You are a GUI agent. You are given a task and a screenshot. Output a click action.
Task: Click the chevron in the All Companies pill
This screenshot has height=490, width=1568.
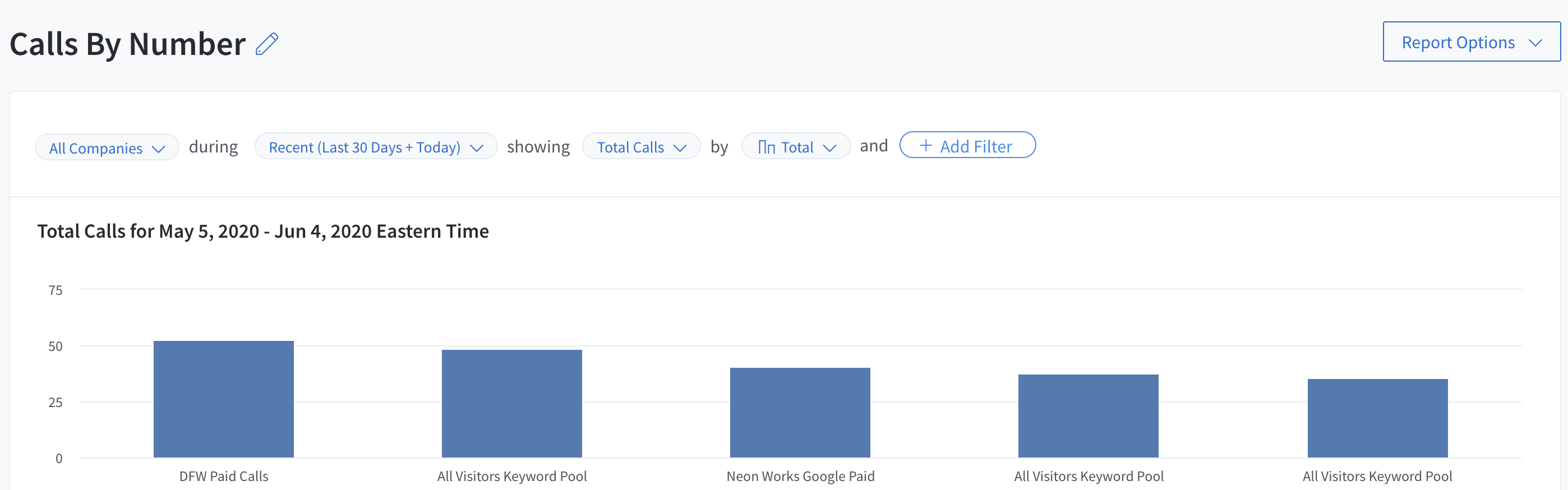(x=158, y=149)
